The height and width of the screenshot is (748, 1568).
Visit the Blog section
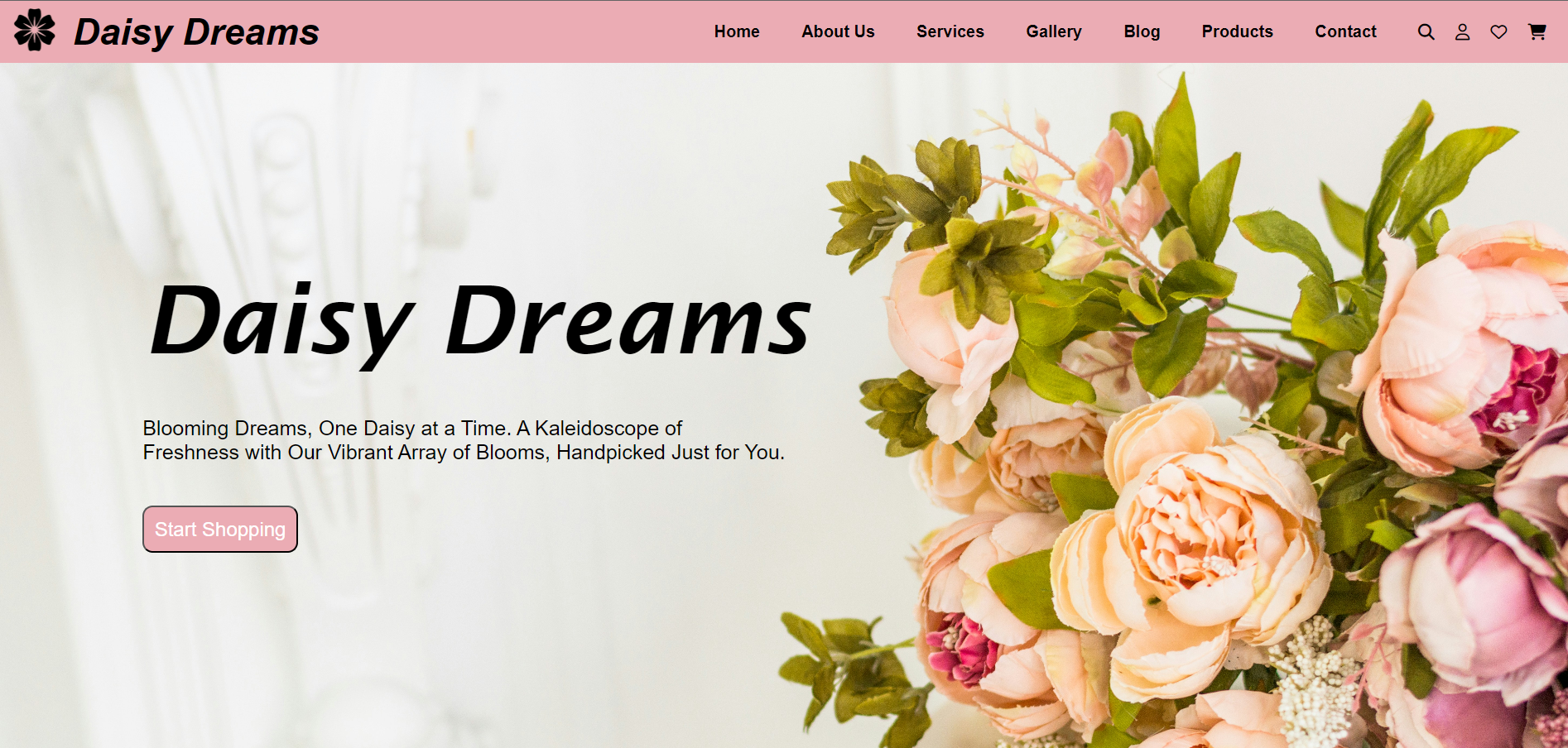[x=1142, y=32]
